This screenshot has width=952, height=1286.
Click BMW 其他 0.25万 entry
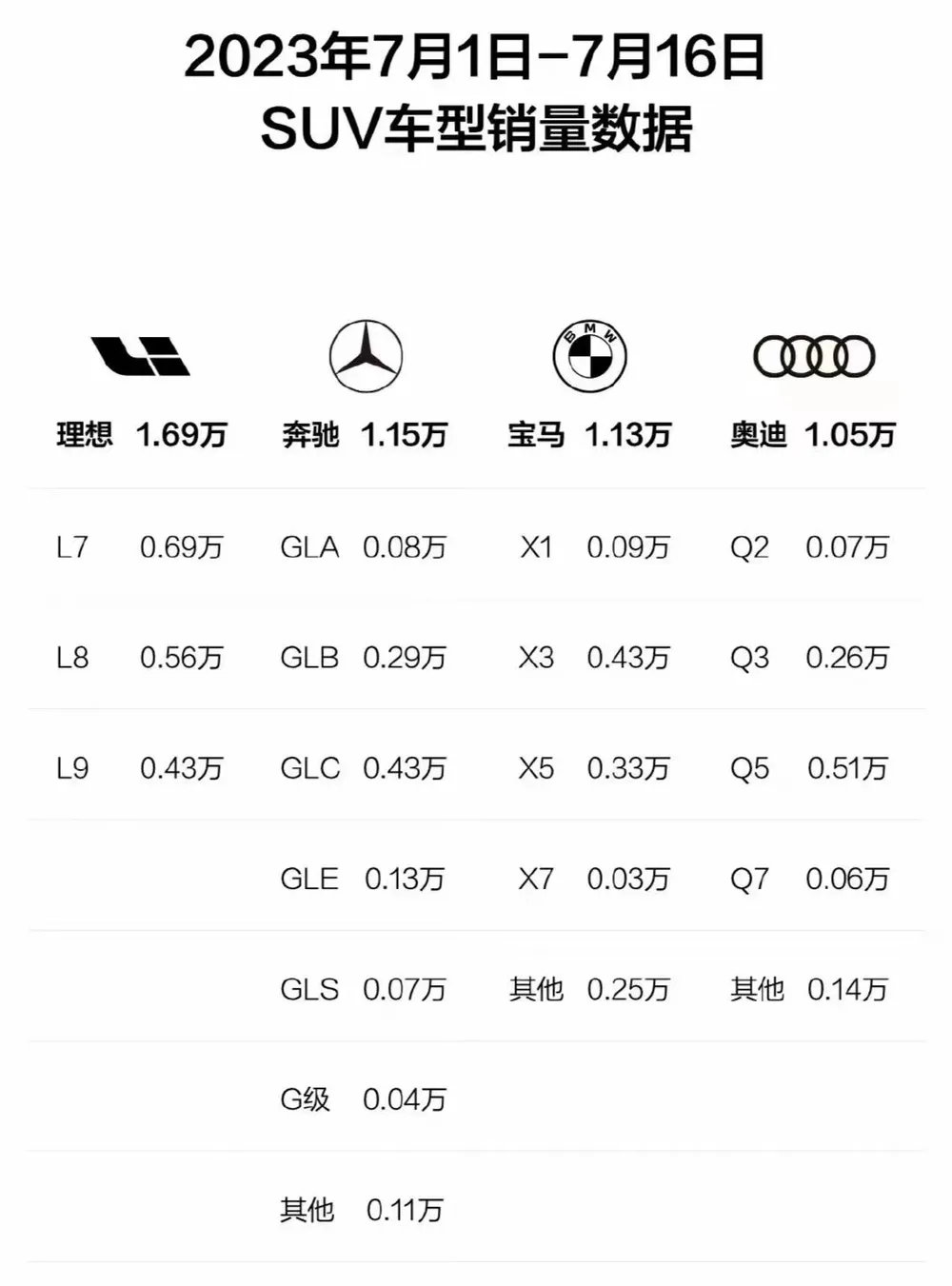590,989
